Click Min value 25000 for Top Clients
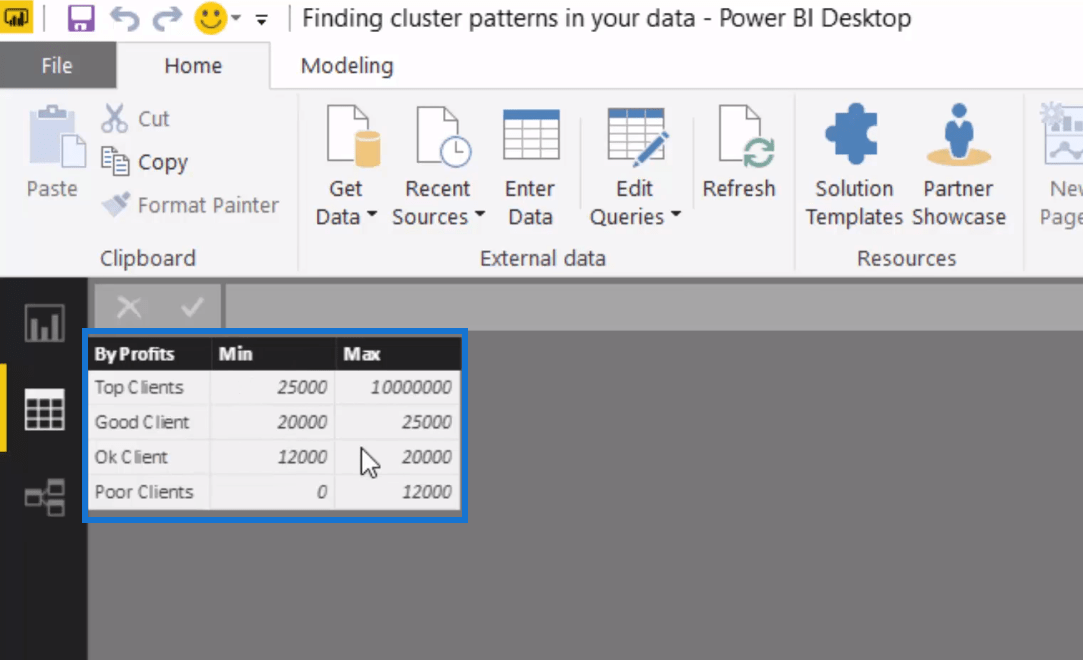The image size is (1083, 660). coord(273,387)
